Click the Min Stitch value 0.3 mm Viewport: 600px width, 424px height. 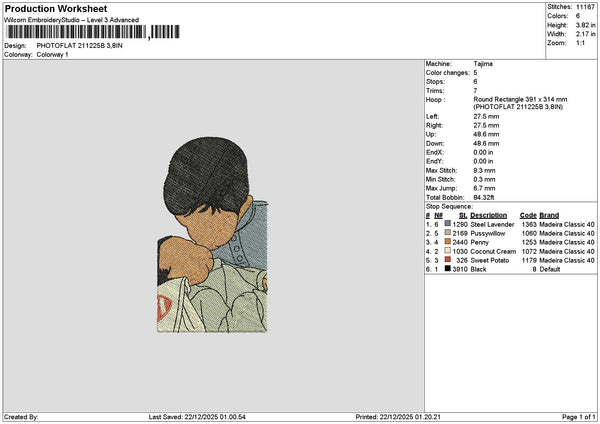point(484,179)
